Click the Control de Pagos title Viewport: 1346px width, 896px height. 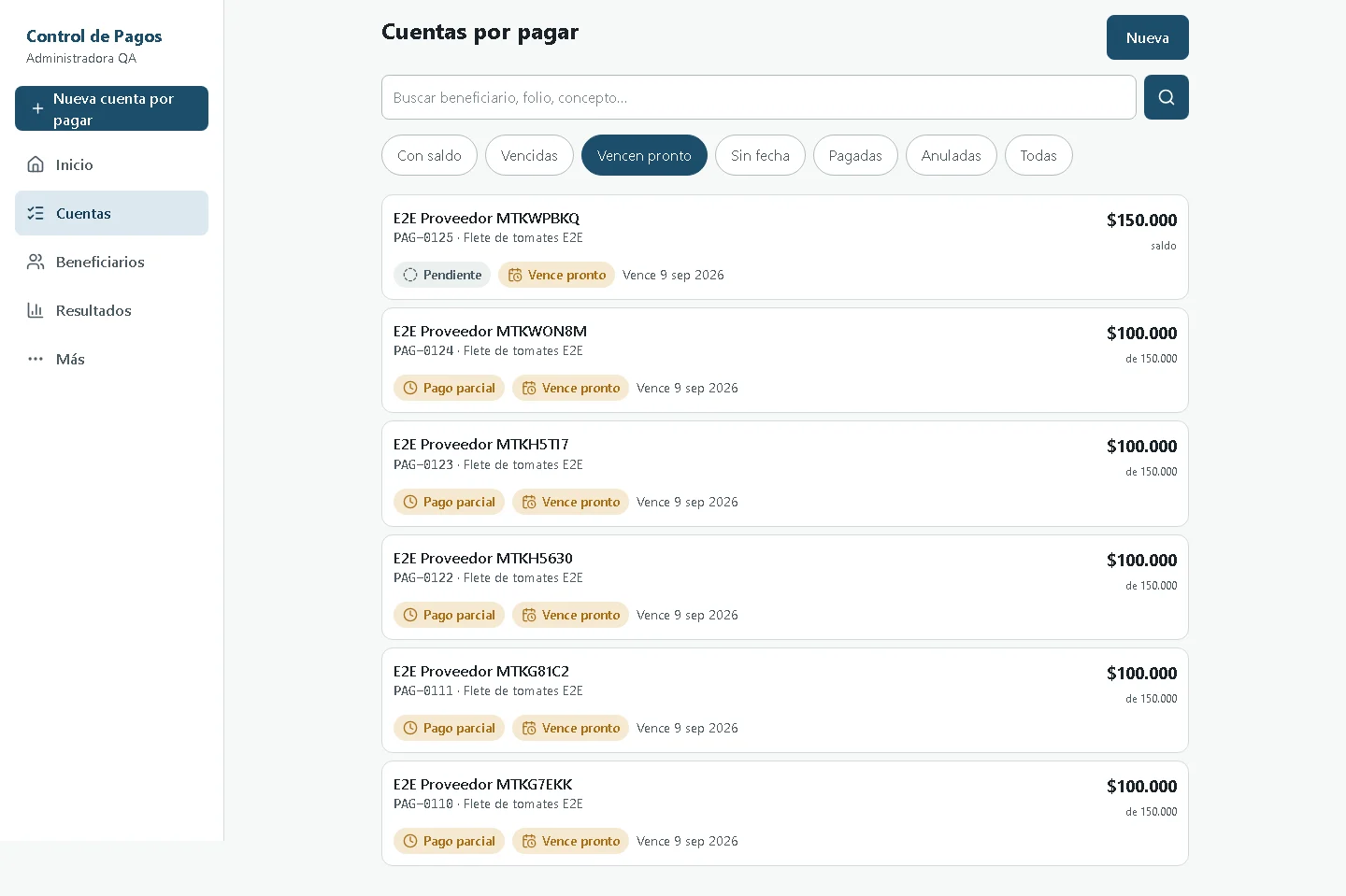(93, 36)
